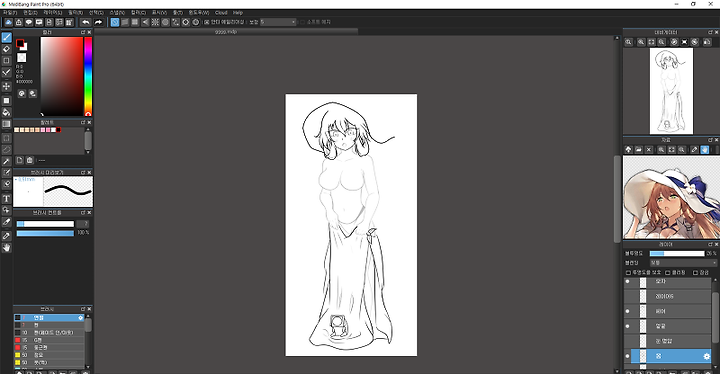The image size is (720, 374).
Task: Select the Gradient tool
Action: (6, 124)
